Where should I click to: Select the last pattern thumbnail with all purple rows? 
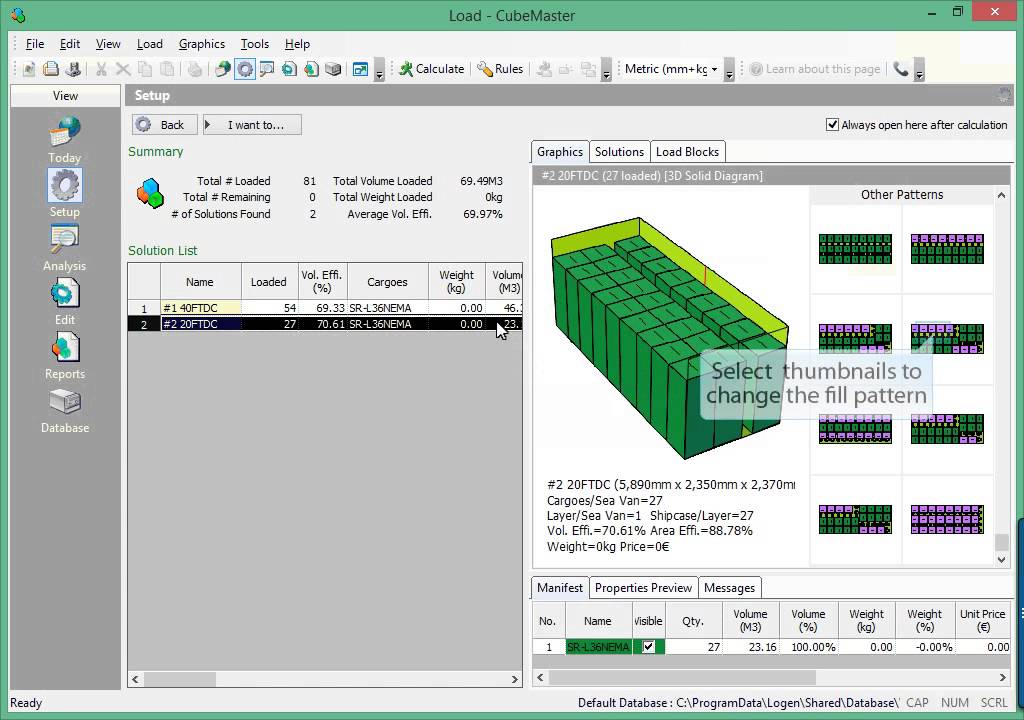click(947, 519)
